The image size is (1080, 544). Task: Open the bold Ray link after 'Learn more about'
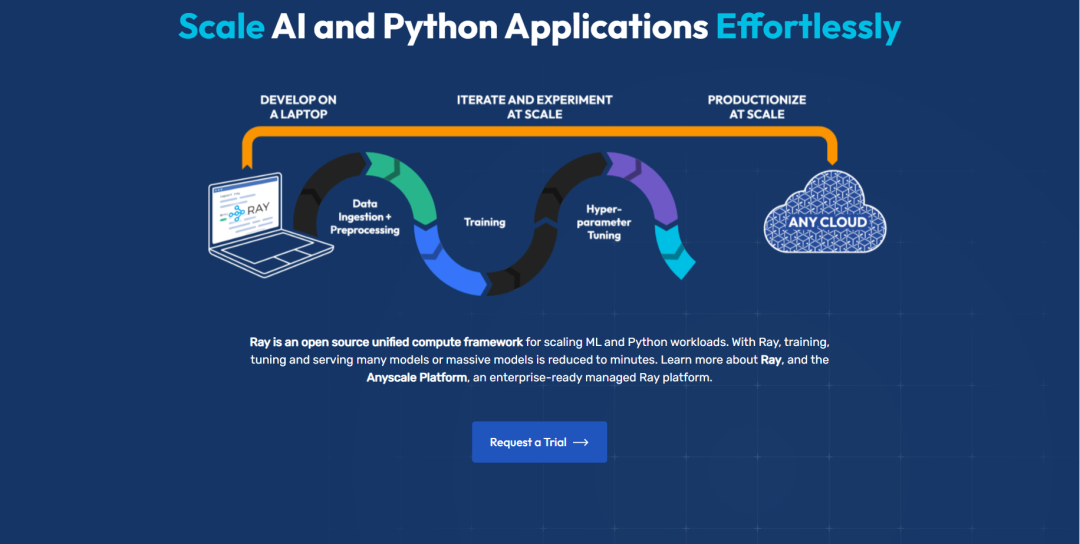pos(770,359)
